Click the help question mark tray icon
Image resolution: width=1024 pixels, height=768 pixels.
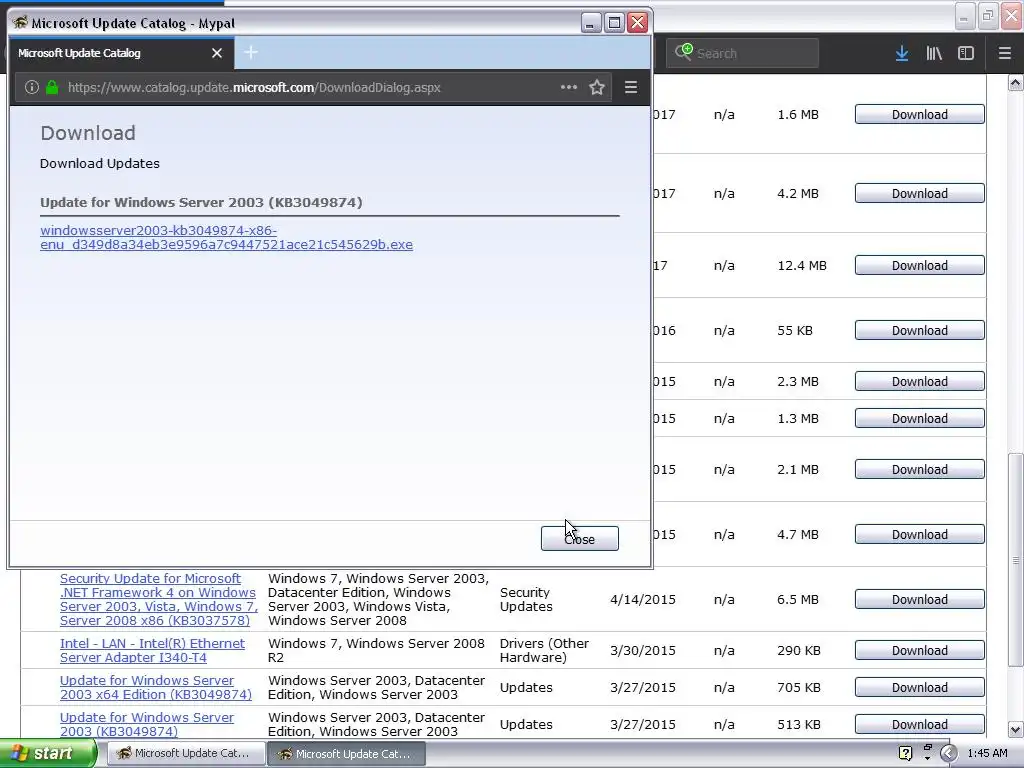click(x=905, y=754)
